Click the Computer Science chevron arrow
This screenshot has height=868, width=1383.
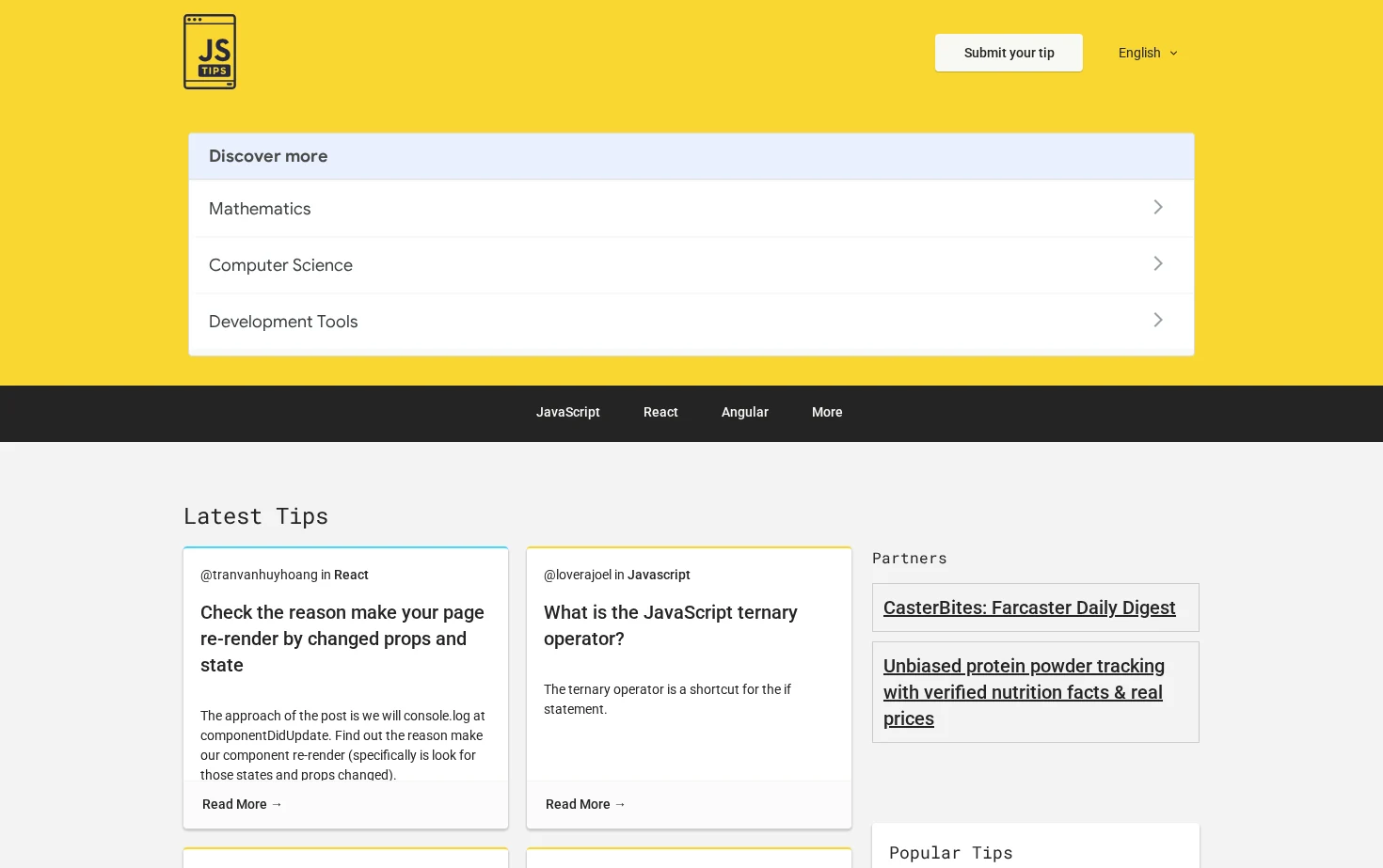coord(1158,263)
